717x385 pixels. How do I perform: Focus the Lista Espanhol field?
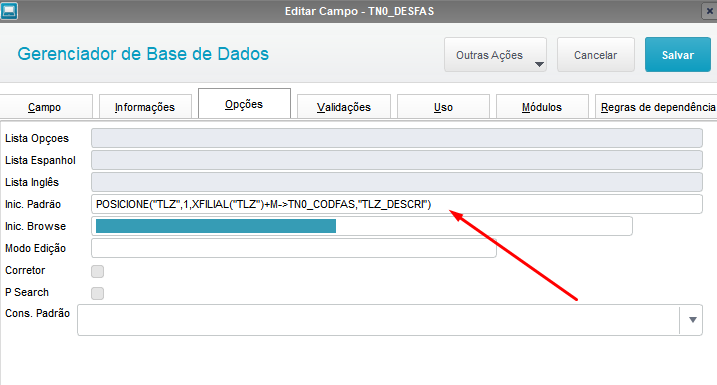[396, 160]
